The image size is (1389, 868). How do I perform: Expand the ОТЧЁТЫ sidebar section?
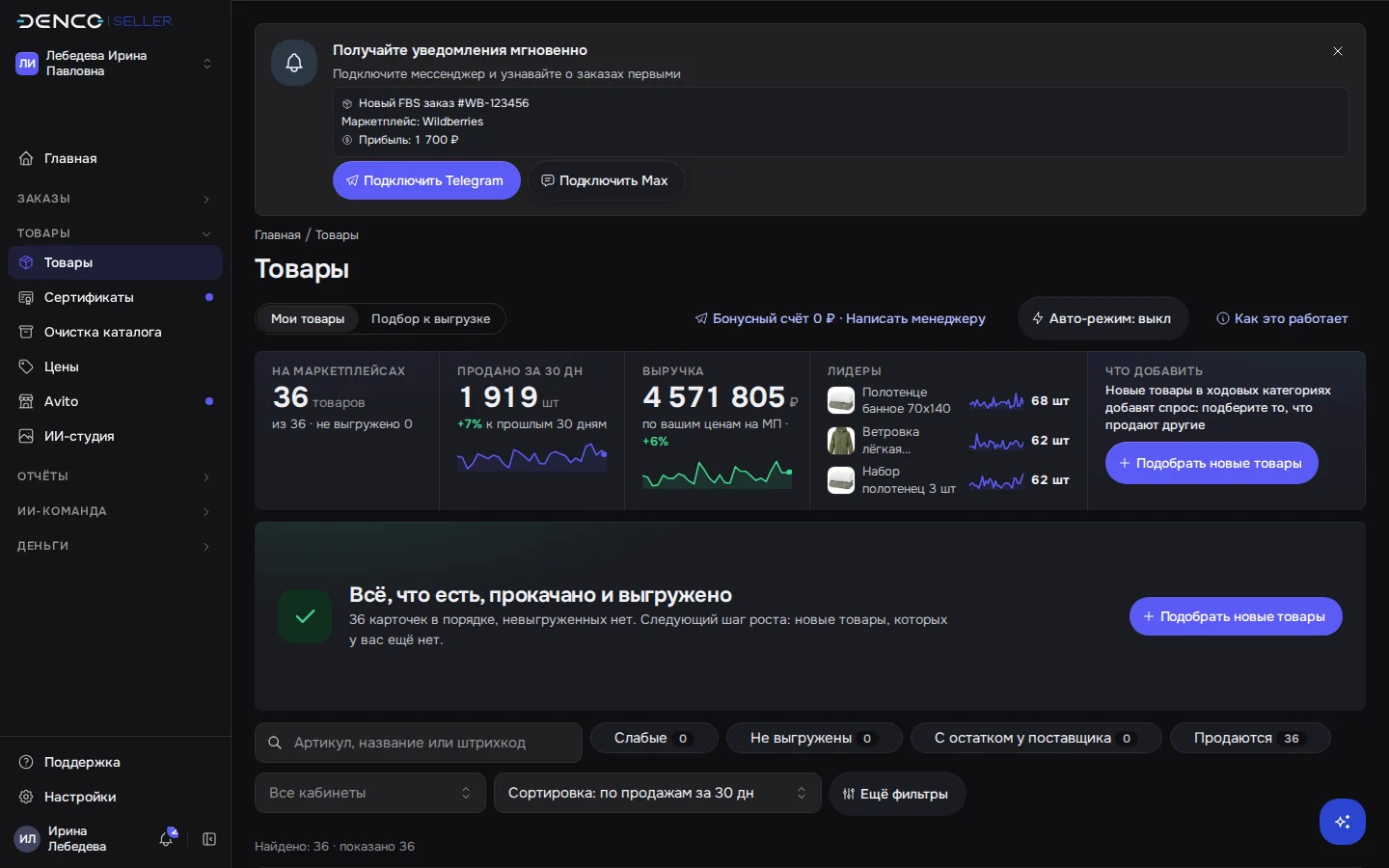115,476
